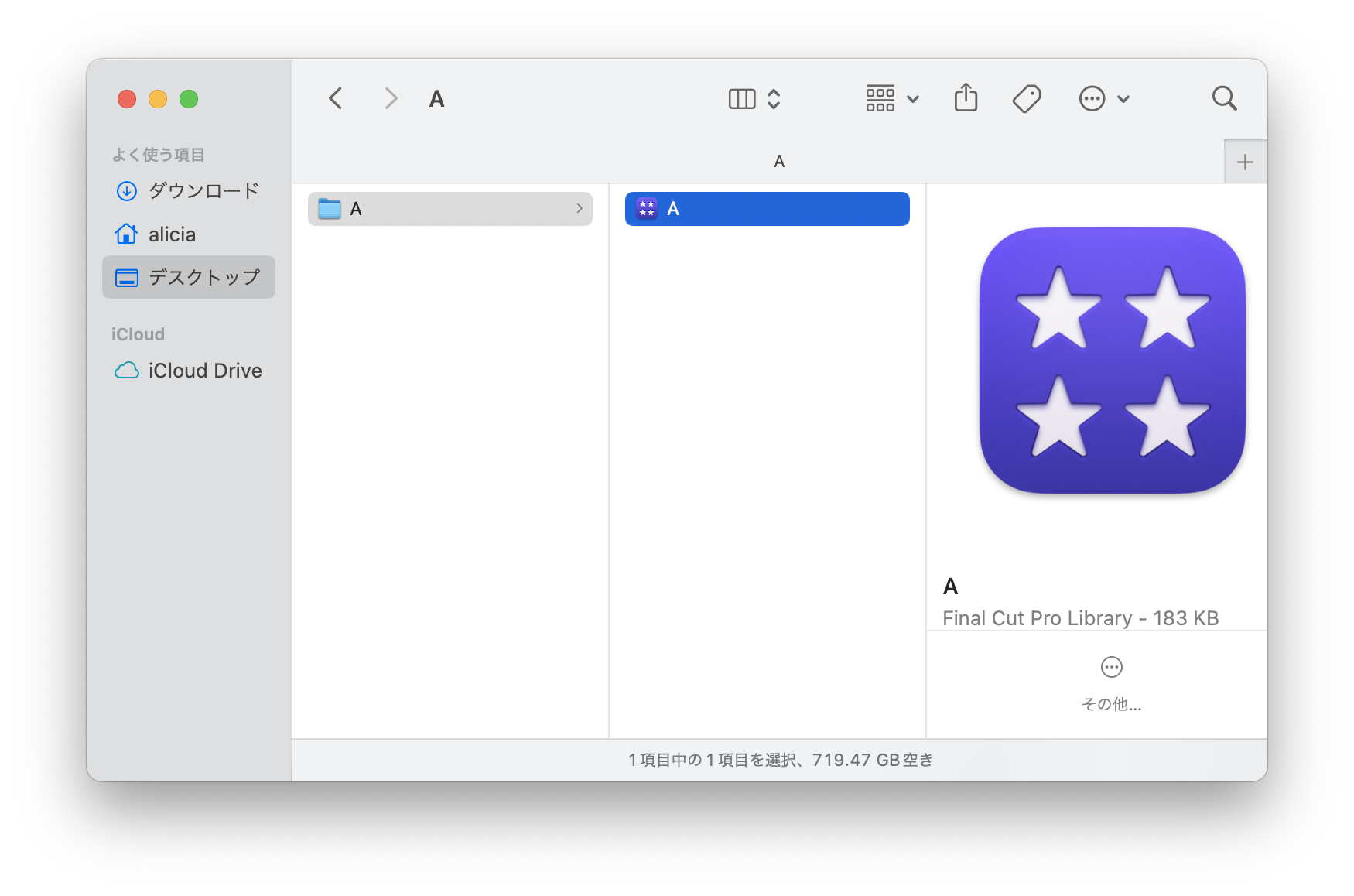Expand folder A with its chevron
This screenshot has height=896, width=1354.
click(580, 208)
